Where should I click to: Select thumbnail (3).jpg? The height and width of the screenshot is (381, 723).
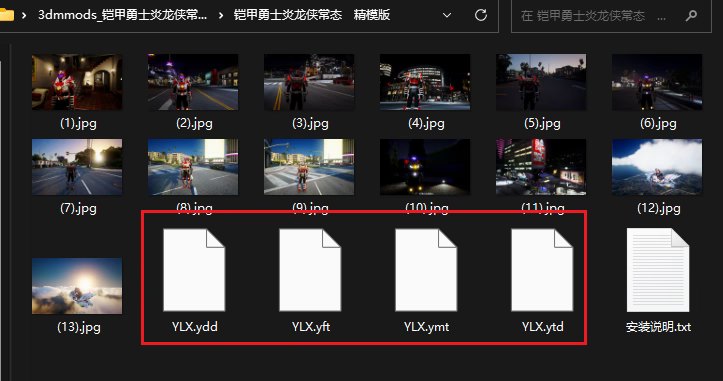tap(309, 82)
